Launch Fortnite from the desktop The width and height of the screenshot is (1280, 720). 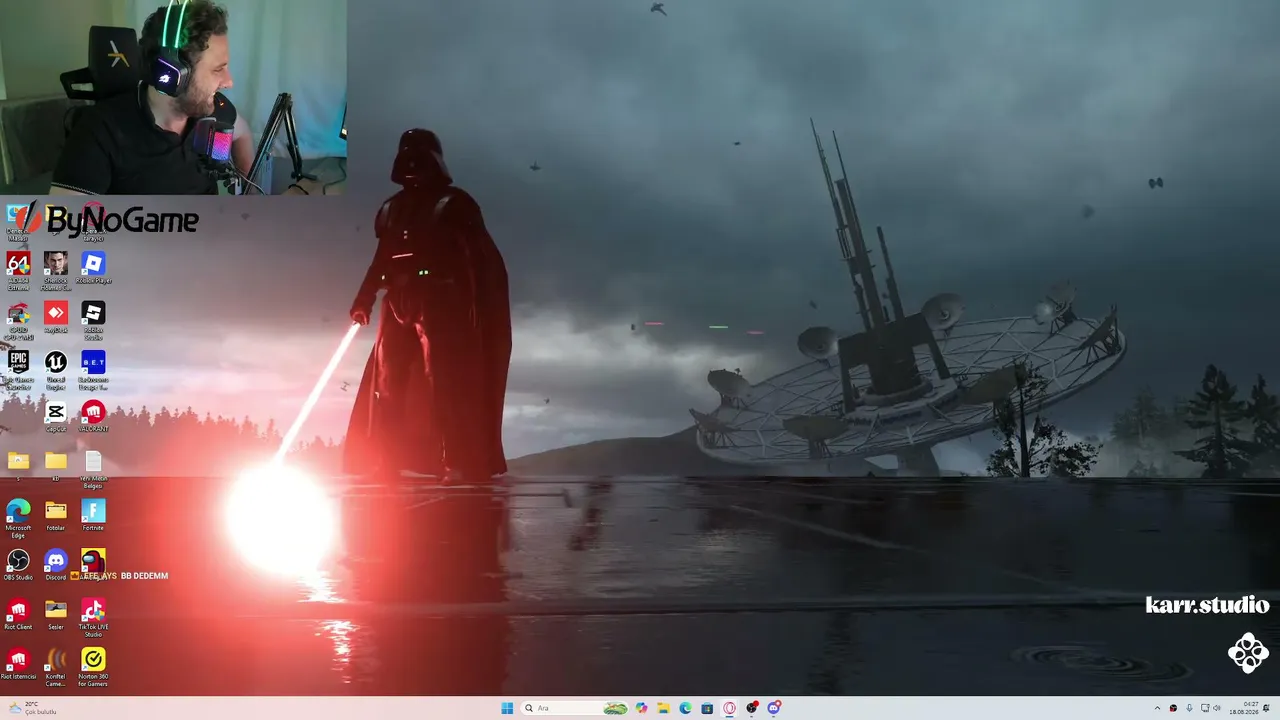pyautogui.click(x=93, y=515)
